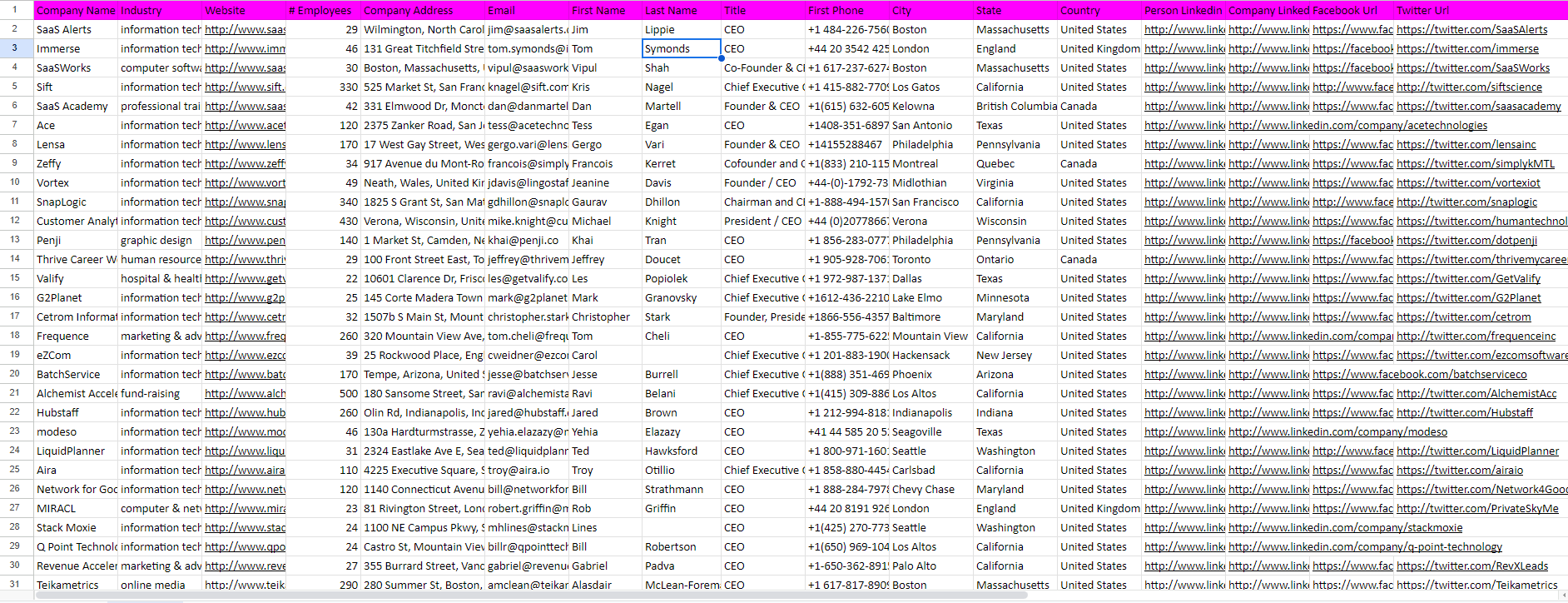1568x603 pixels.
Task: Select the # Employees header cell
Action: pyautogui.click(x=323, y=10)
